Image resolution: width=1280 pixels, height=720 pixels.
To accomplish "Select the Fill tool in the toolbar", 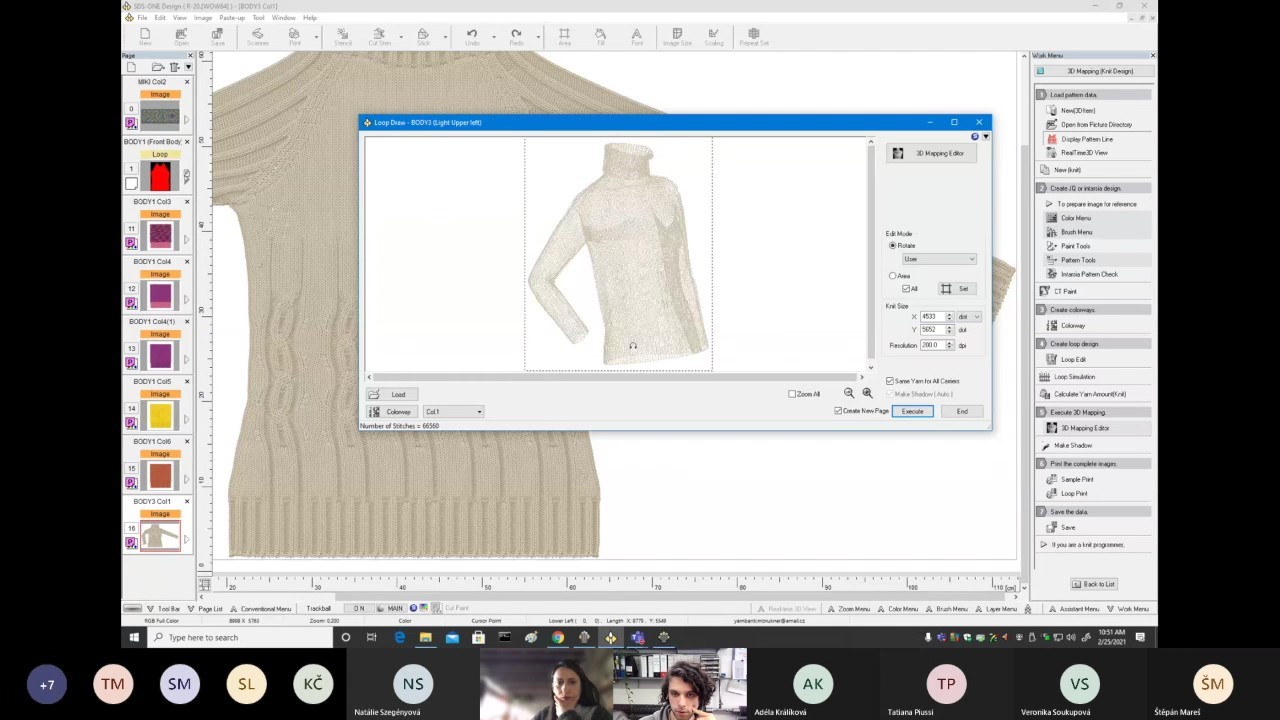I will [x=601, y=36].
